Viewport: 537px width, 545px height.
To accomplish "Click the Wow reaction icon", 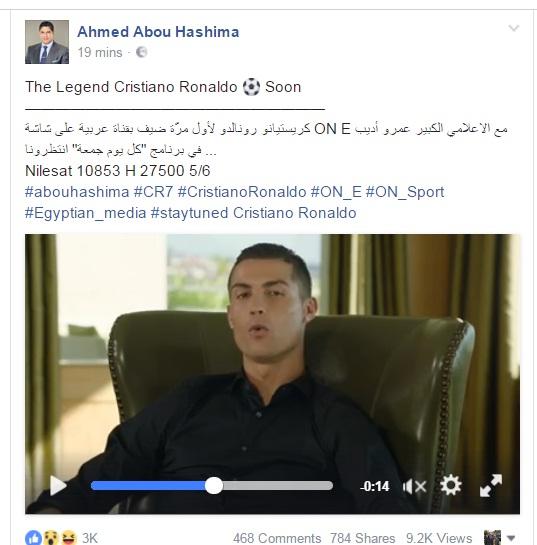I will 51,538.
